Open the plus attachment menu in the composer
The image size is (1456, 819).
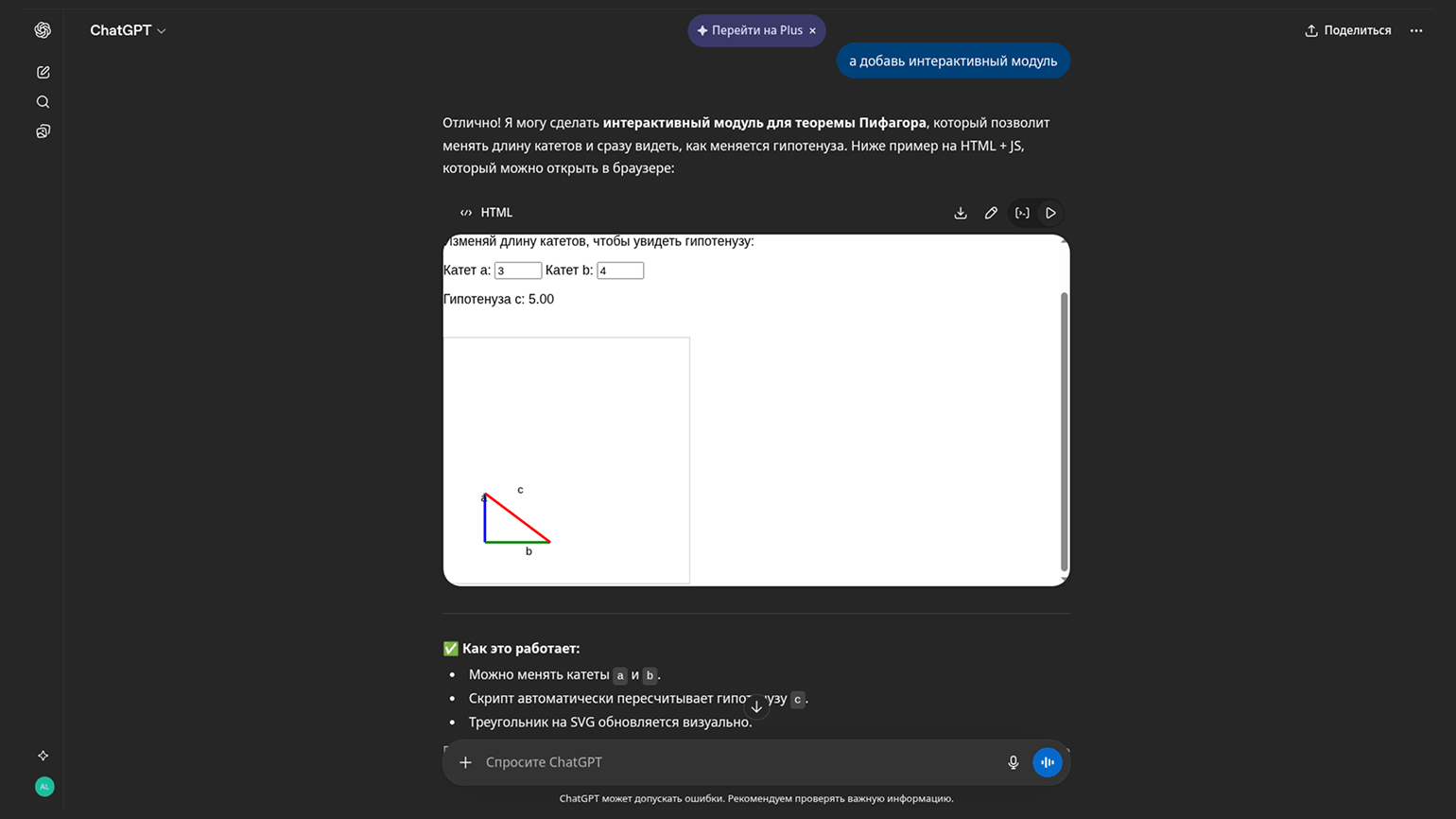(x=465, y=762)
